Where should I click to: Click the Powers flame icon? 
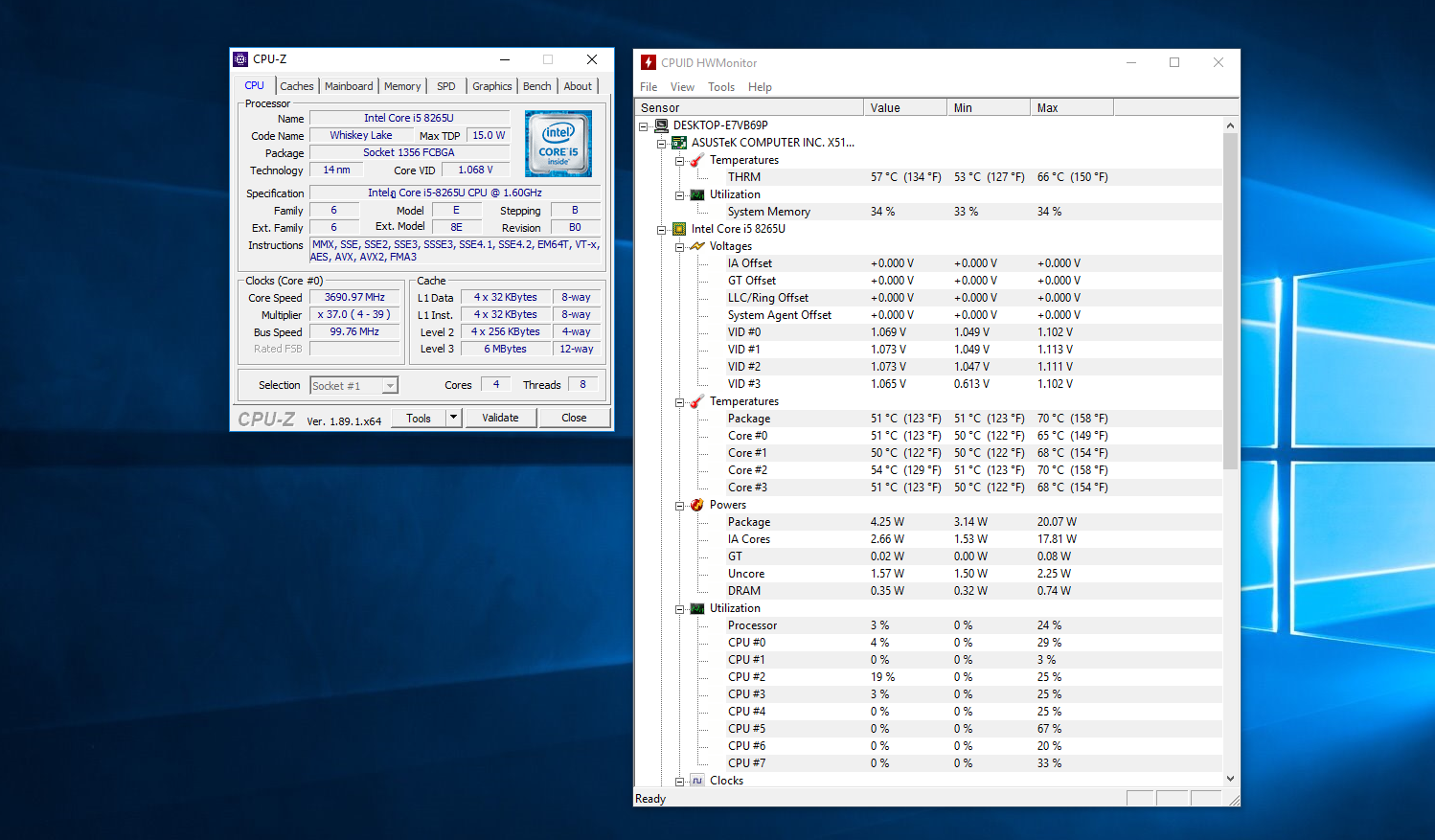tap(697, 505)
